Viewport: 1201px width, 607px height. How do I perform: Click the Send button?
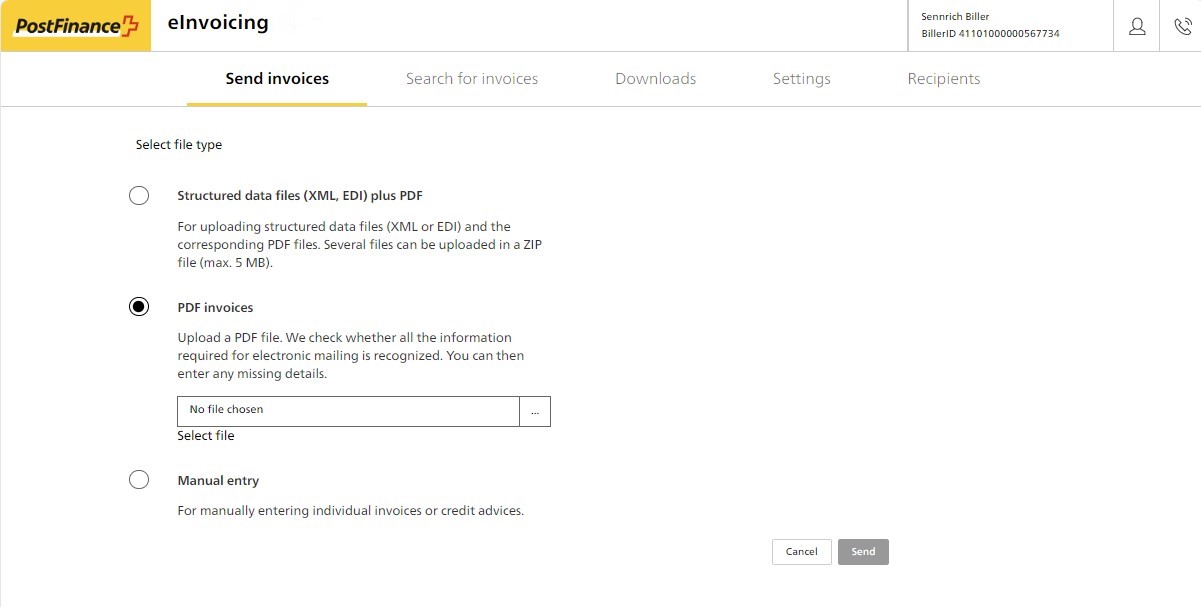[x=863, y=552]
